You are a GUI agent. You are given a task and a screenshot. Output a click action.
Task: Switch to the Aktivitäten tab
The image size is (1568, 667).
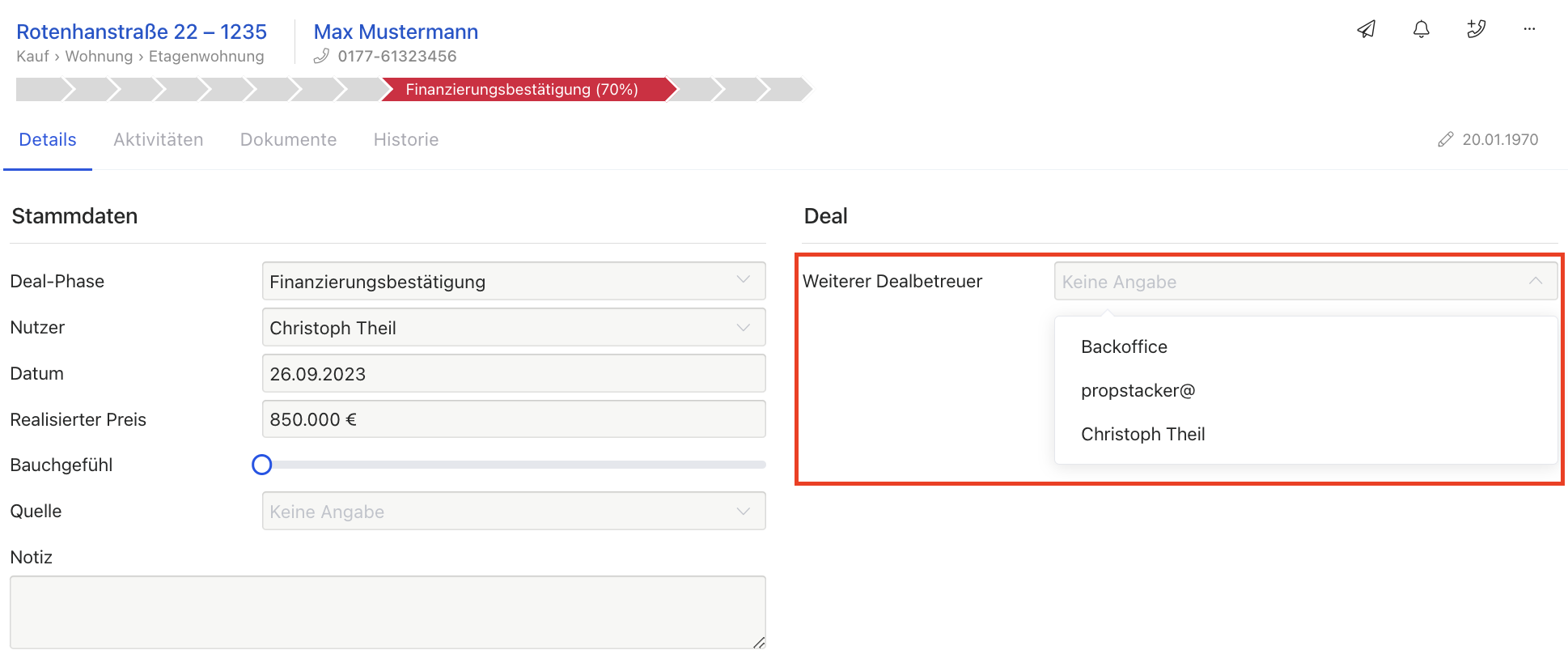coord(159,140)
